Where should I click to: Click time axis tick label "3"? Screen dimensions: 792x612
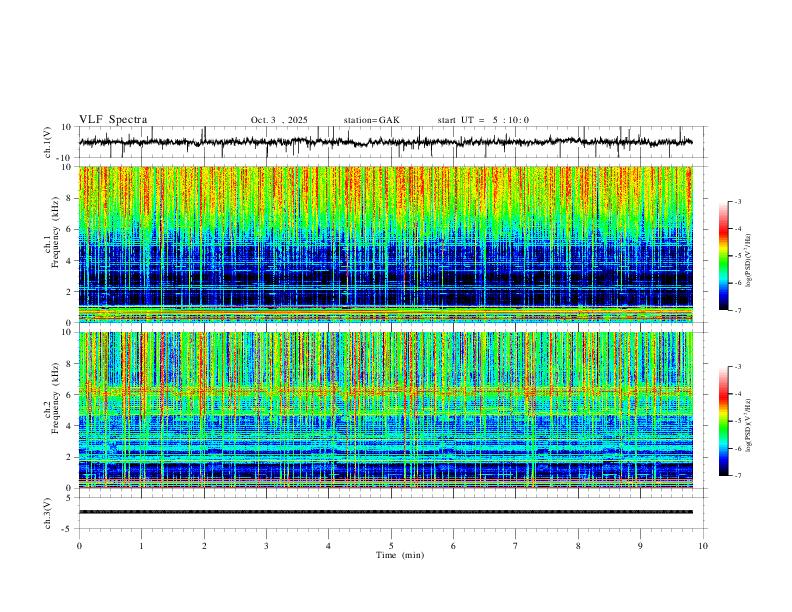pyautogui.click(x=266, y=546)
